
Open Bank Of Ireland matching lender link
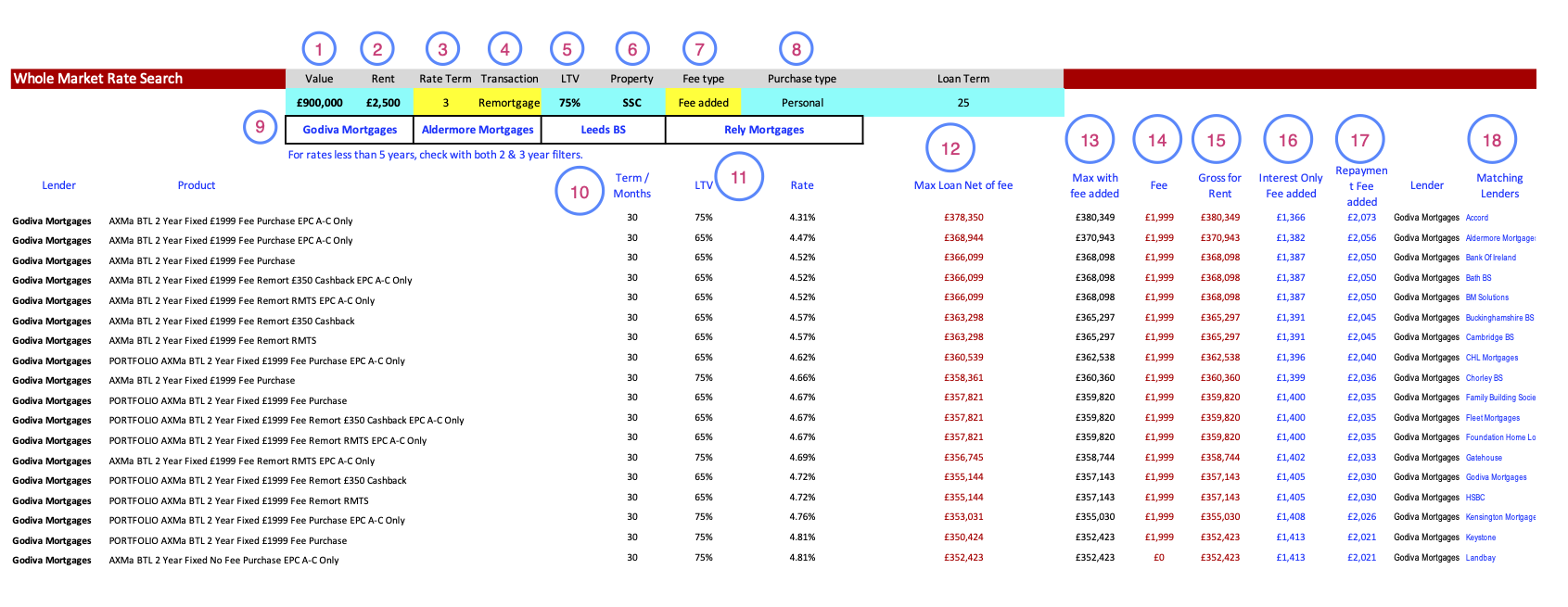(x=1490, y=258)
